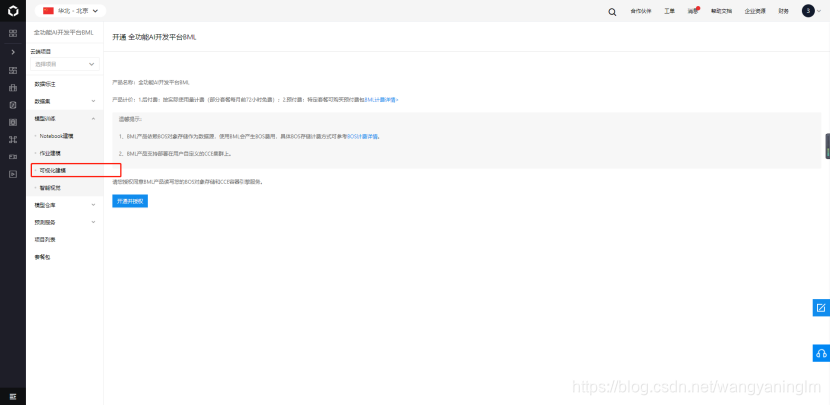Viewport: 830px width, 405px height.
Task: Click the play-square icon in dark sidebar
Action: tap(13, 174)
